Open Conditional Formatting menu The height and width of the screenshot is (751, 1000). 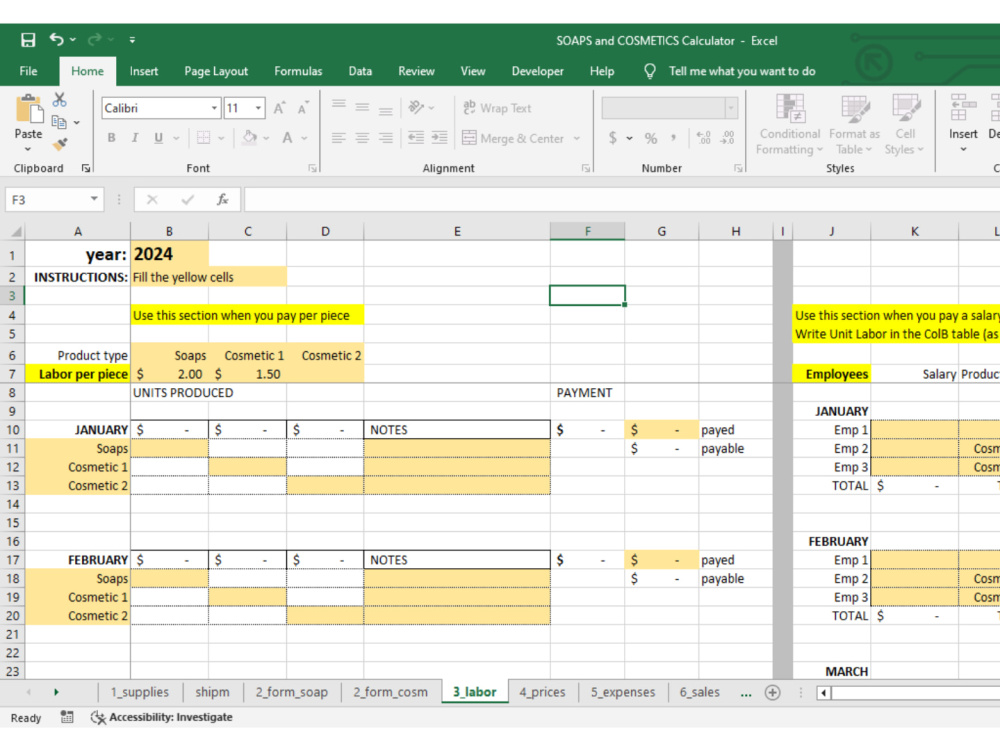[790, 124]
